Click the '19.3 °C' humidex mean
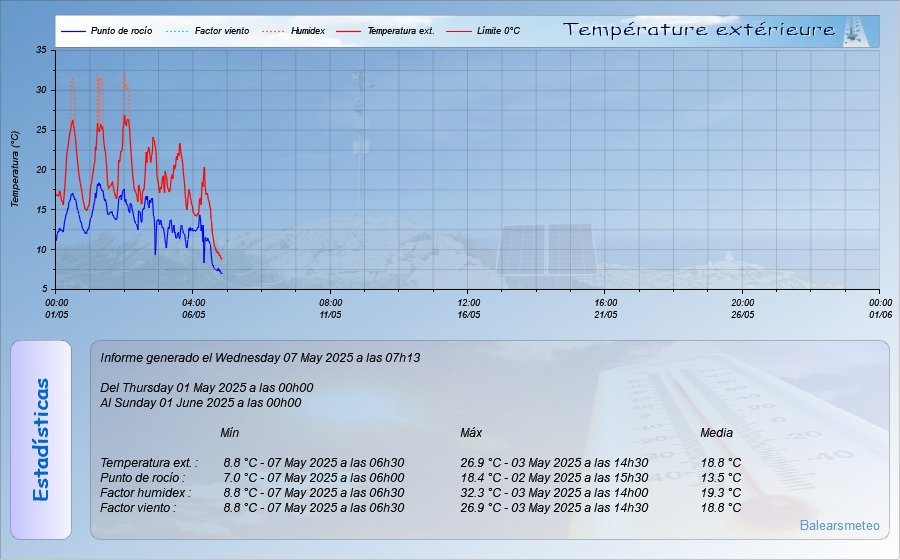 (721, 492)
